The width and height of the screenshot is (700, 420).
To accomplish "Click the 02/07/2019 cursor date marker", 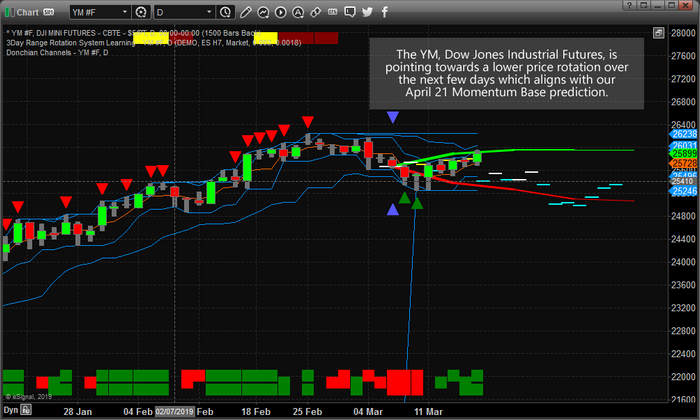I will (x=175, y=412).
